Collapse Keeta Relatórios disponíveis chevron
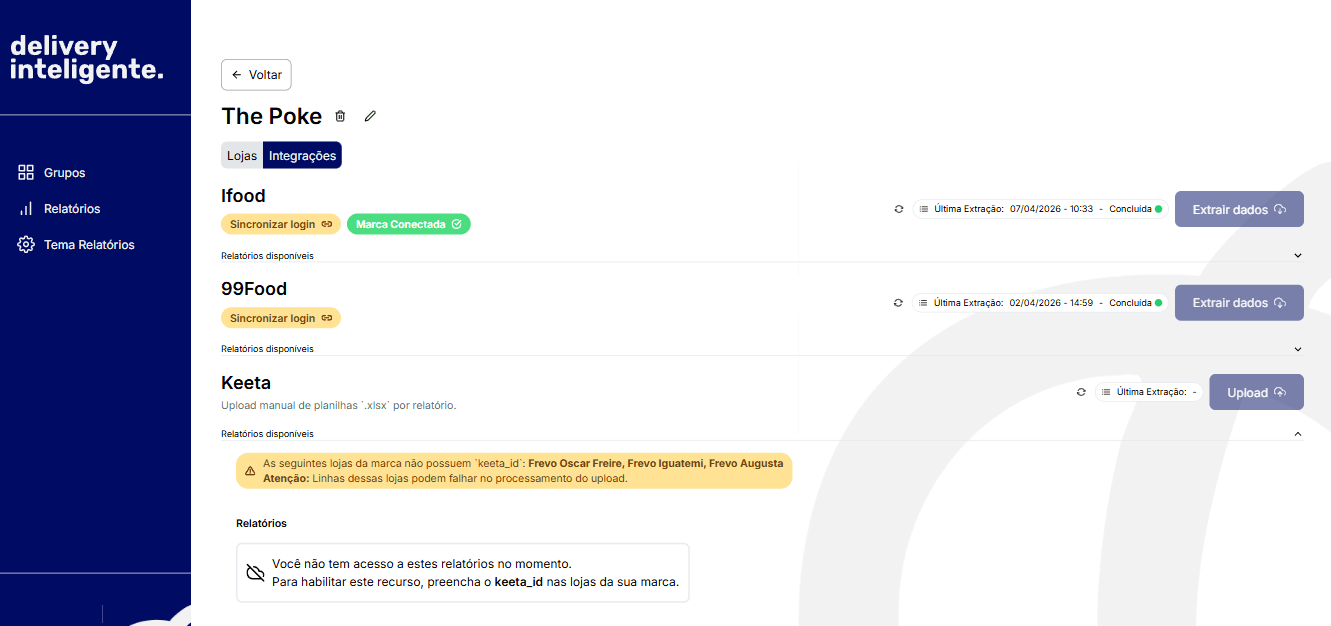The height and width of the screenshot is (626, 1331). (x=1298, y=434)
